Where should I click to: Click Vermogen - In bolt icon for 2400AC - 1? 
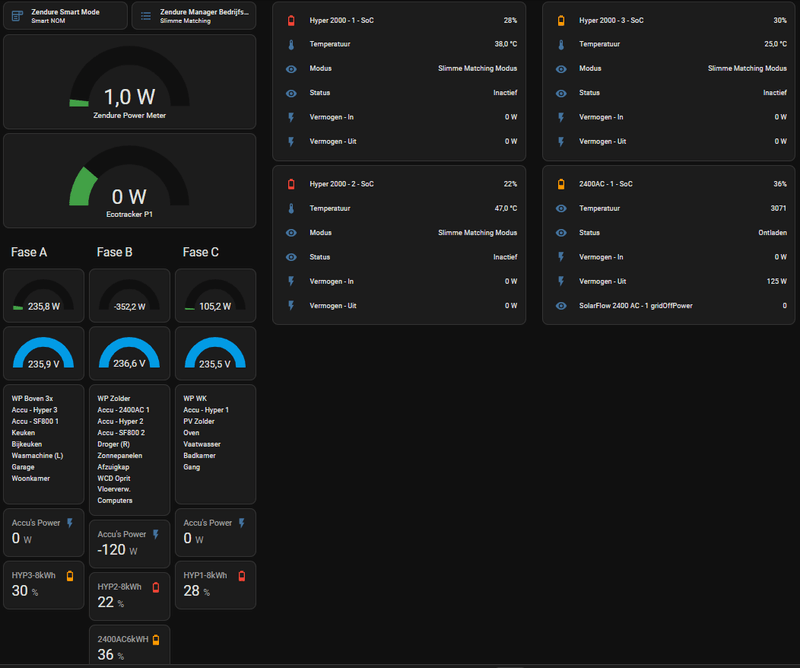[561, 257]
